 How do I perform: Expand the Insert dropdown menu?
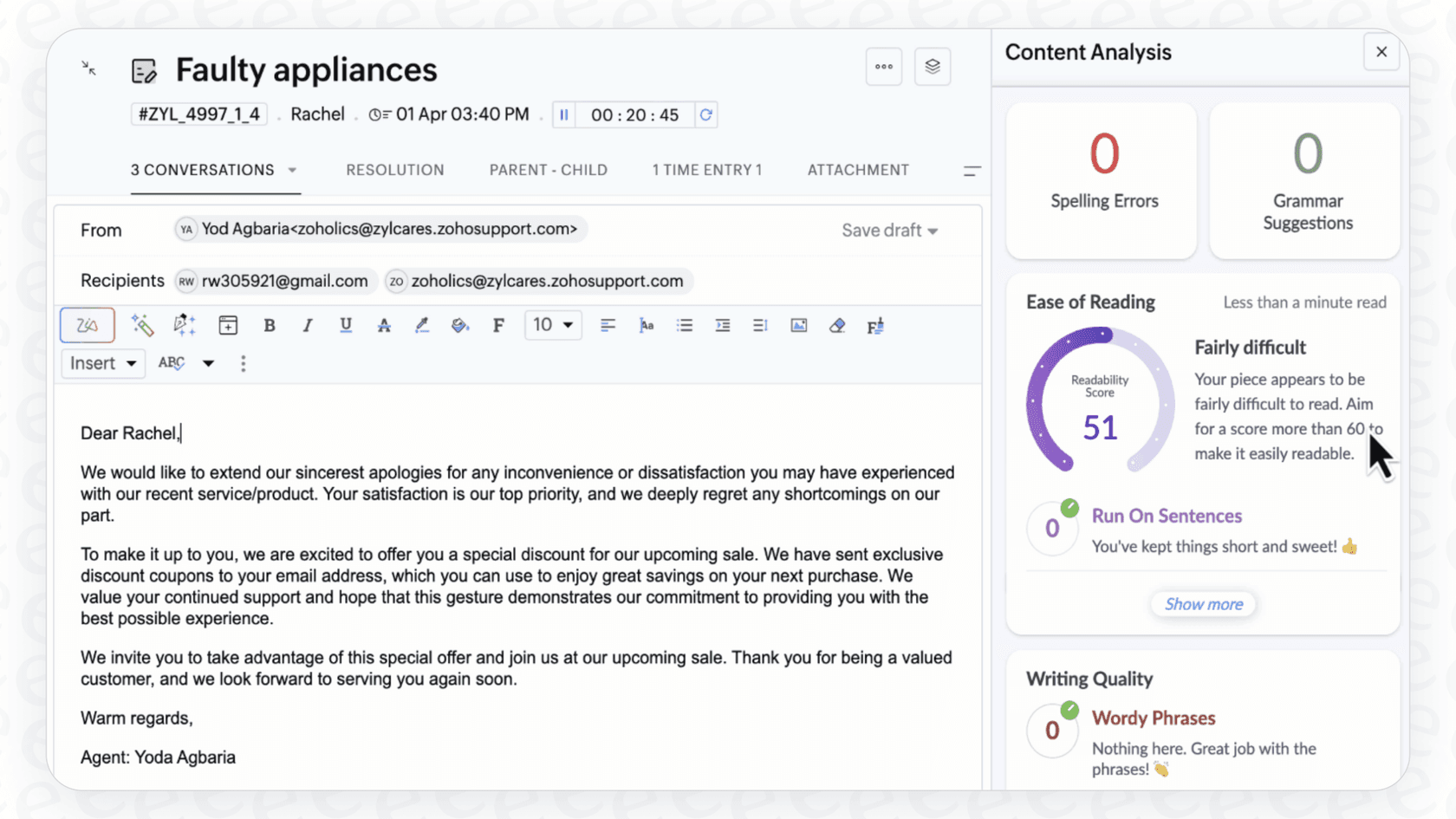point(102,363)
